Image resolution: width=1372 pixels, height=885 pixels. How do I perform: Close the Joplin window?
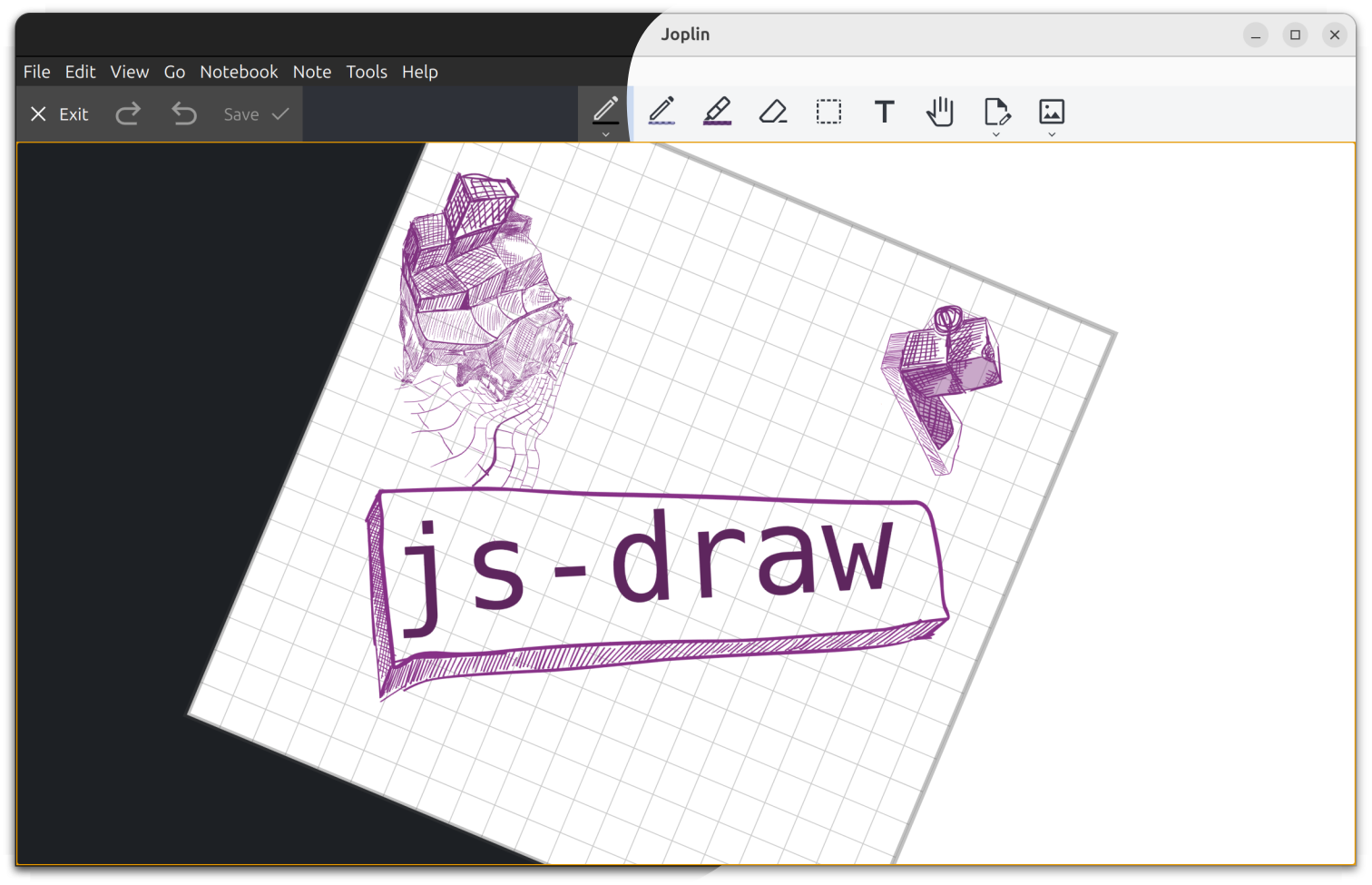tap(1334, 34)
